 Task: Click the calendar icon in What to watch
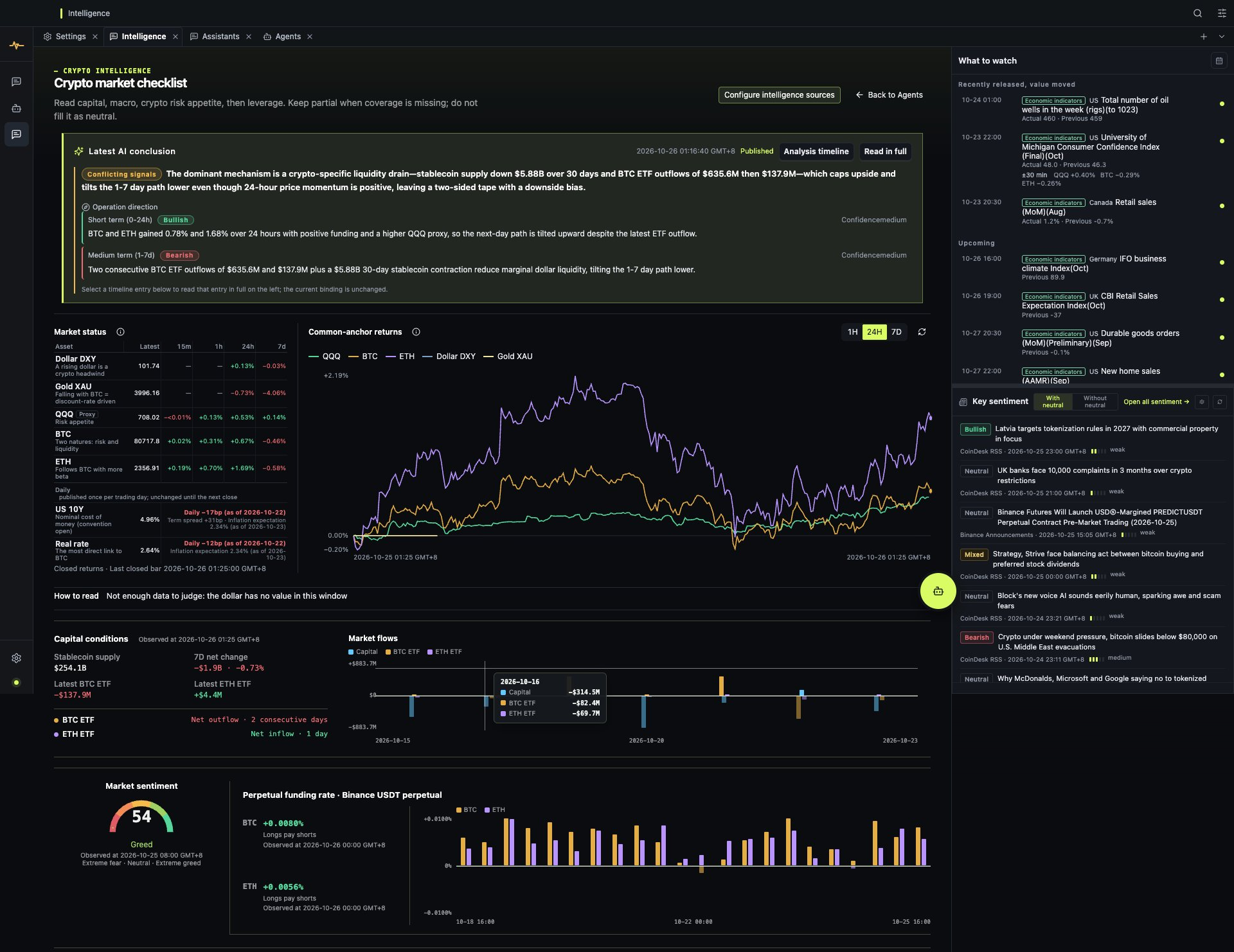pos(1219,60)
